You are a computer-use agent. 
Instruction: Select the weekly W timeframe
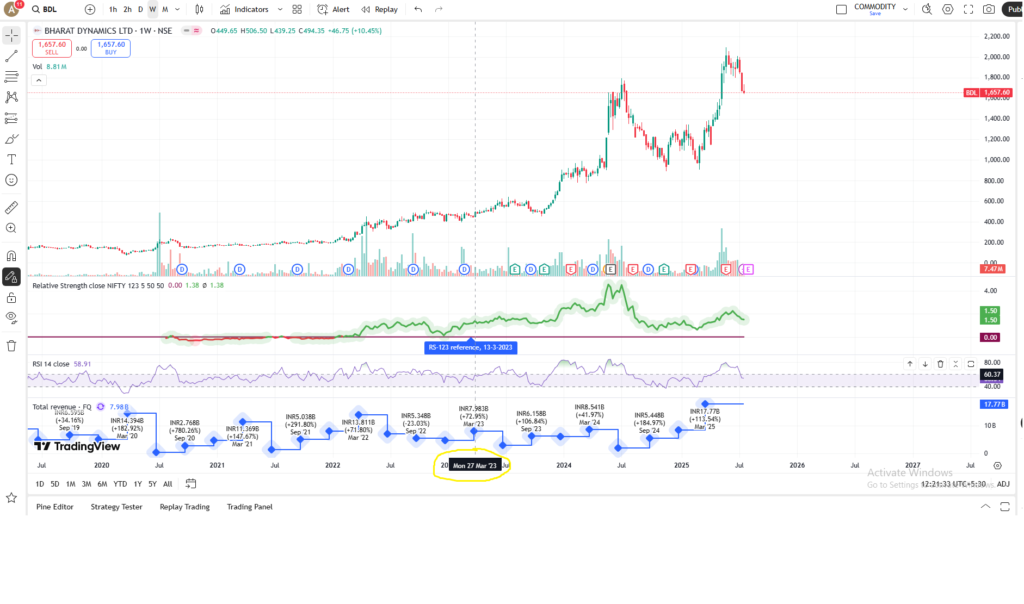pos(152,9)
